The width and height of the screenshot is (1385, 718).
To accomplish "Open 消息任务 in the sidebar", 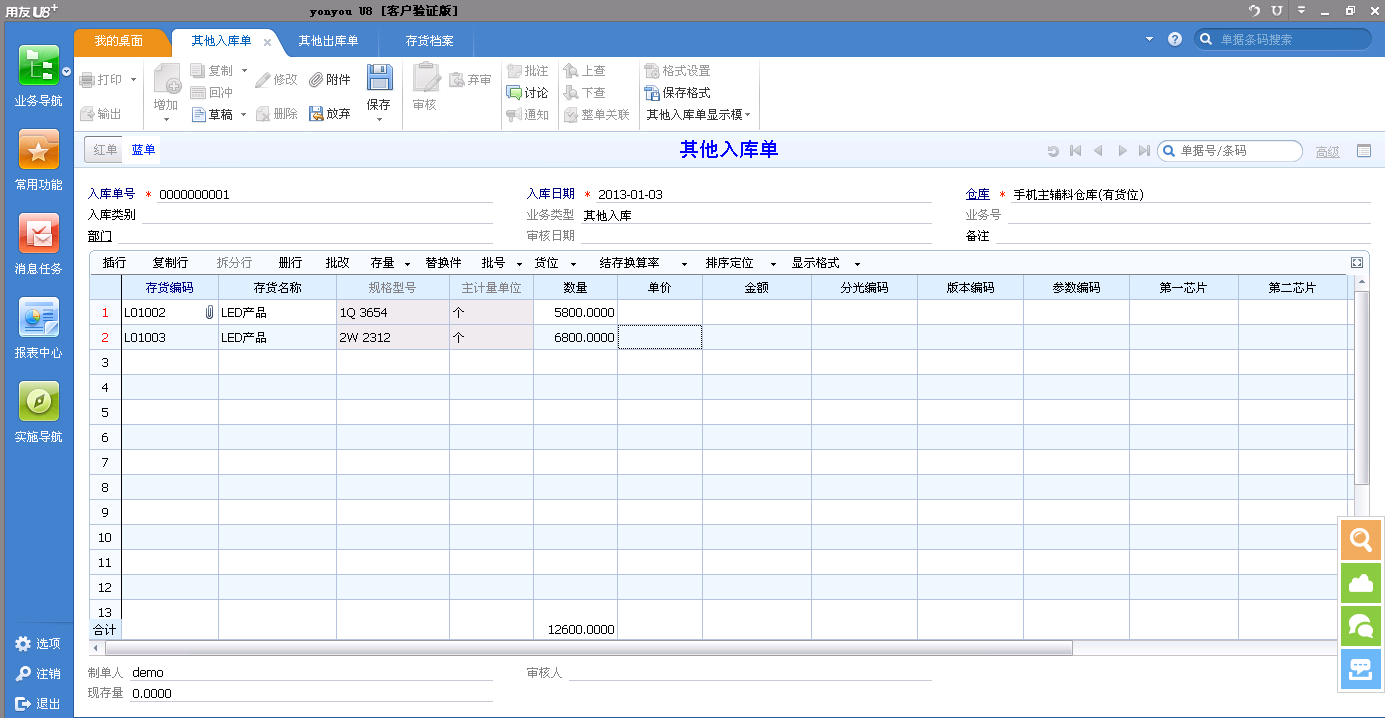I will pos(39,245).
